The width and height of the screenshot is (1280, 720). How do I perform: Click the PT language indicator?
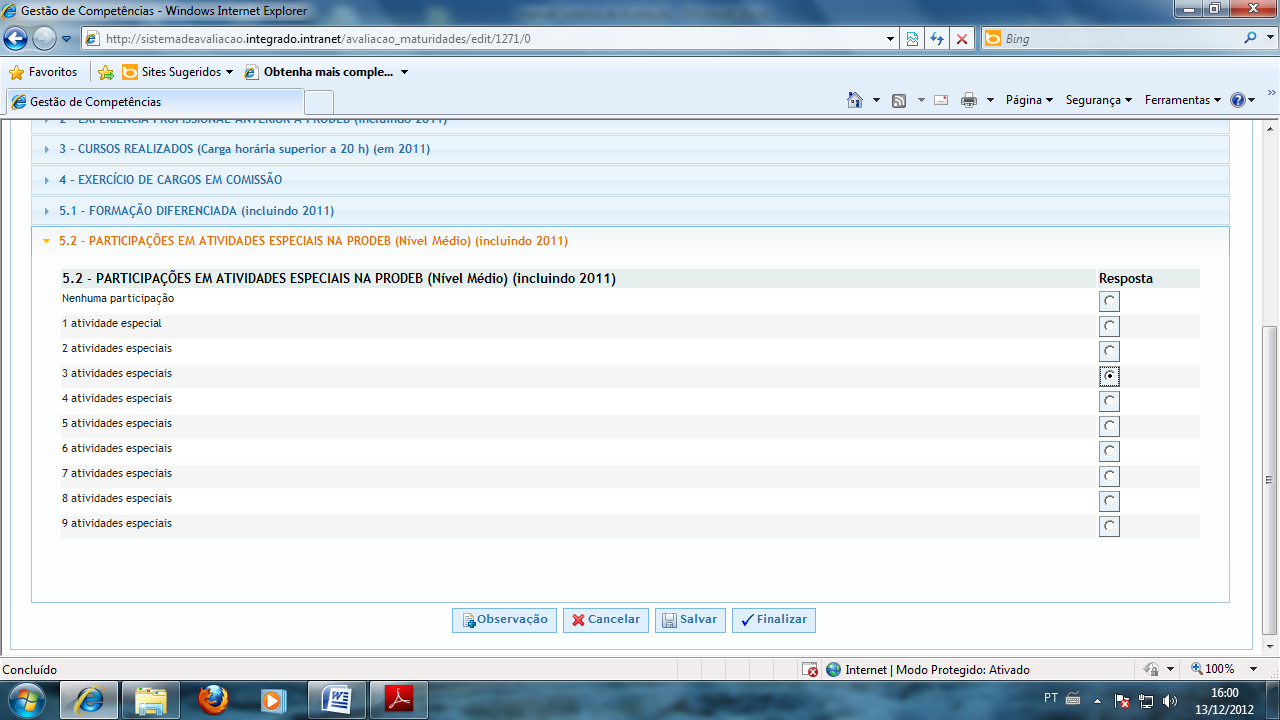click(1051, 698)
